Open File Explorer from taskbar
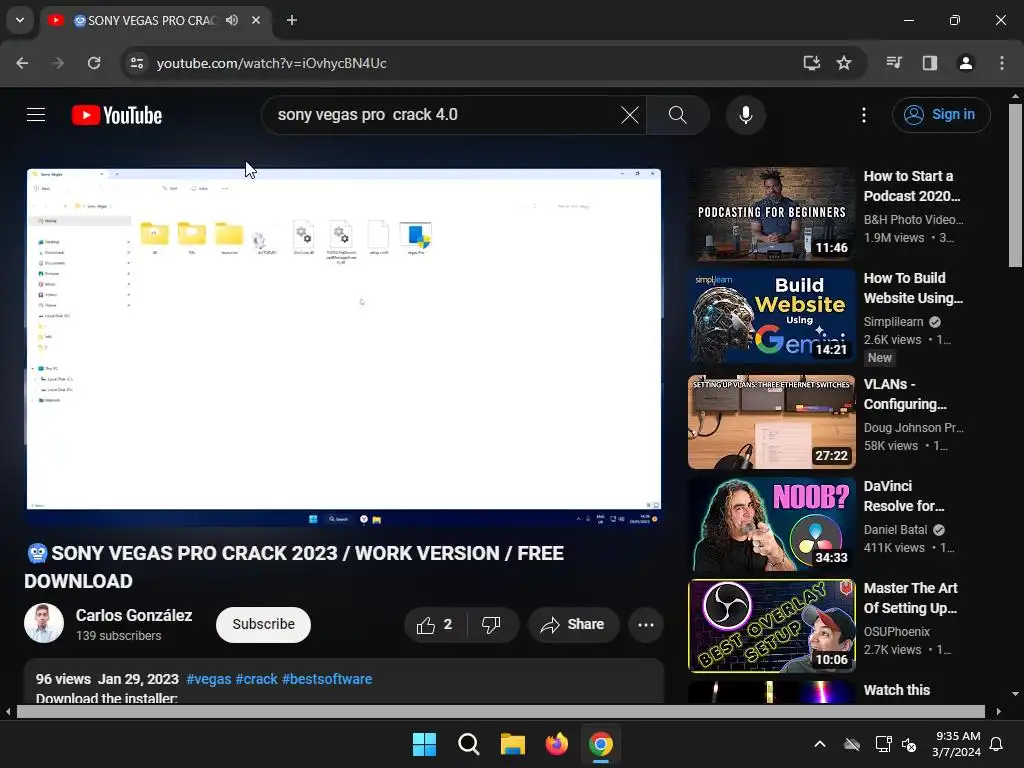 tap(513, 744)
